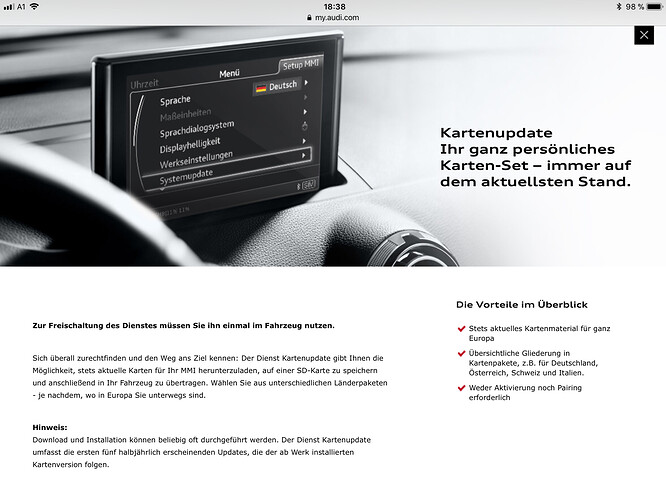Tap the my.audi.com address bar

coord(333,18)
